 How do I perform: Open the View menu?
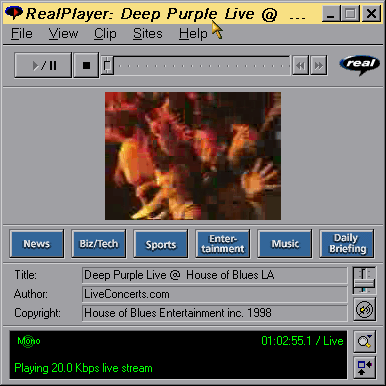pos(63,34)
